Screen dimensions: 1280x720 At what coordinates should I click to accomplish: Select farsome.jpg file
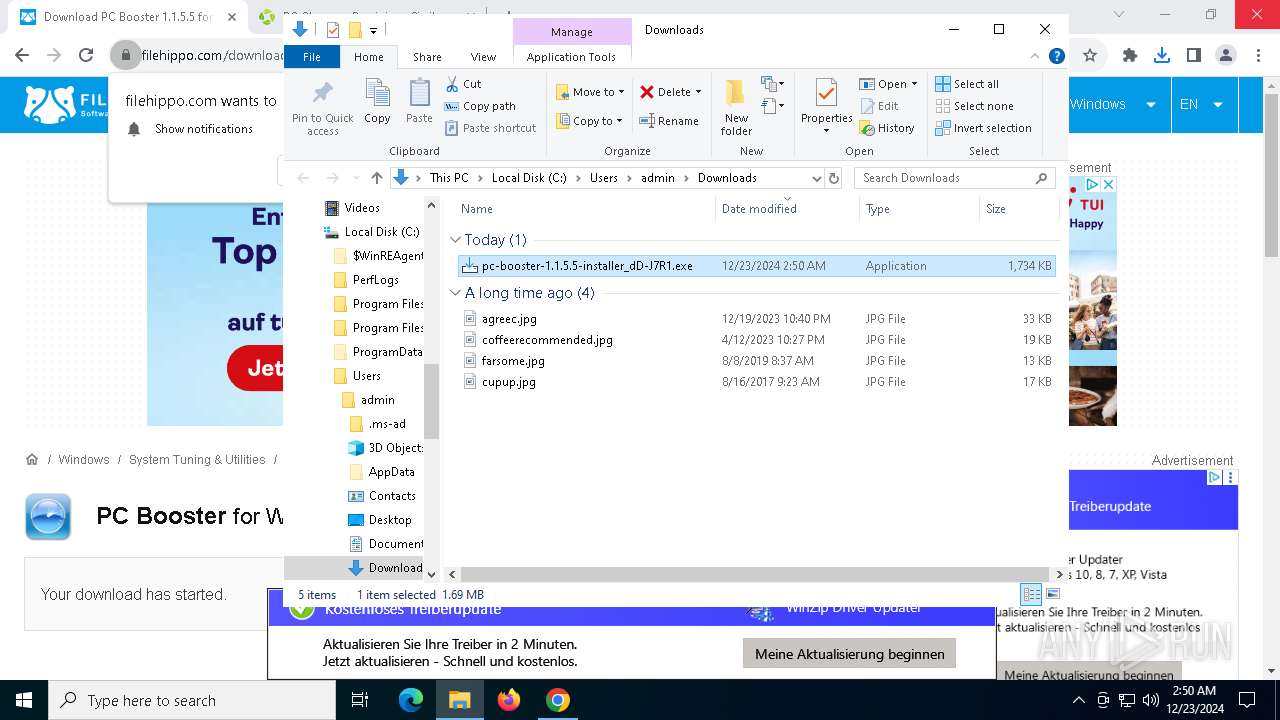[x=756, y=361]
